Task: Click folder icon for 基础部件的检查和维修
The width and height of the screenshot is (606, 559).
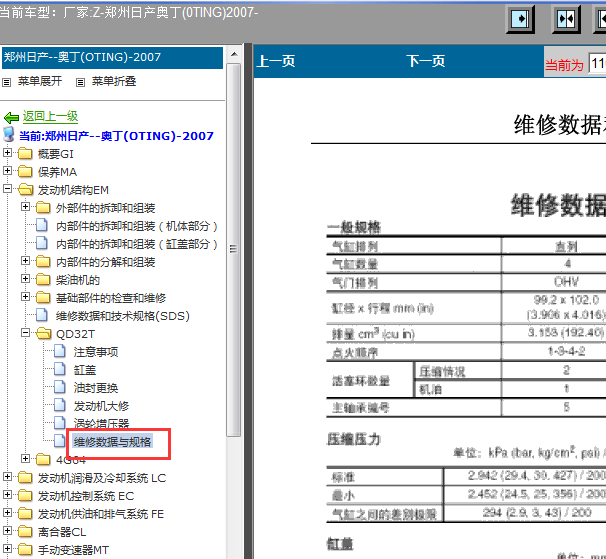Action: pyautogui.click(x=43, y=298)
